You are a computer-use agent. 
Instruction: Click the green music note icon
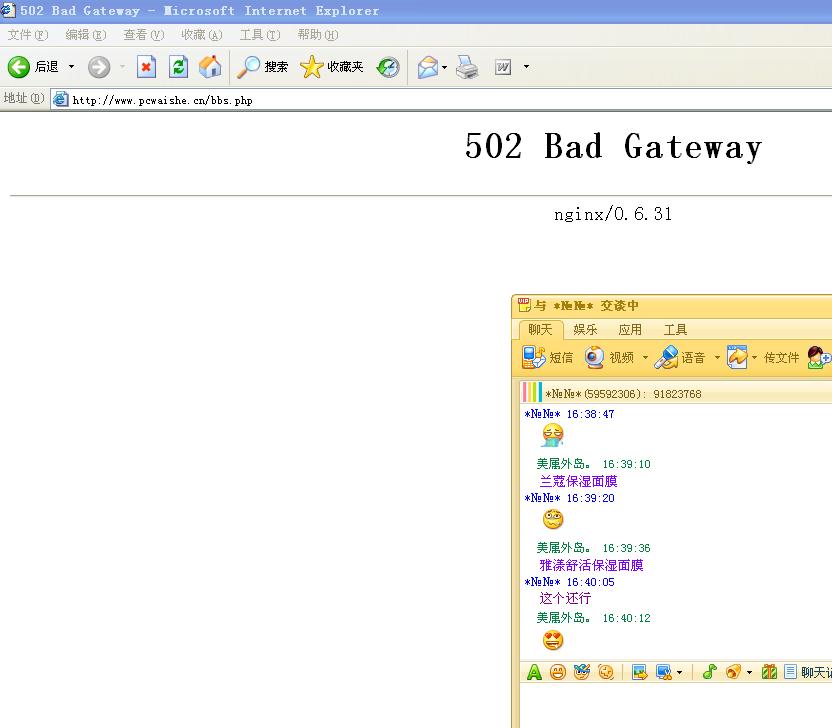[x=709, y=672]
